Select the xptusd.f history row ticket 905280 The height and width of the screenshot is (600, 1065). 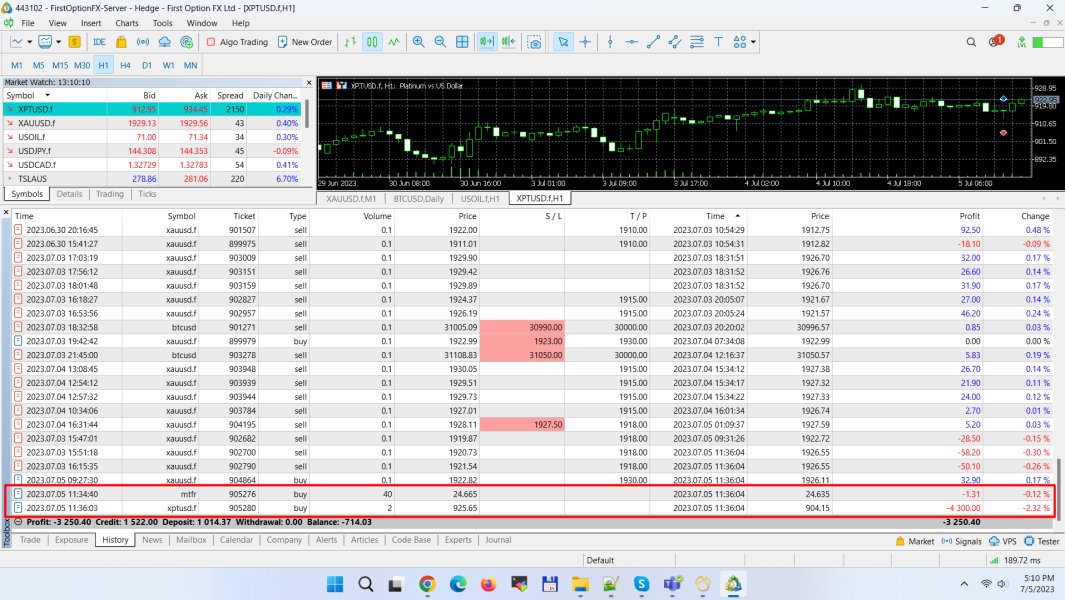531,508
